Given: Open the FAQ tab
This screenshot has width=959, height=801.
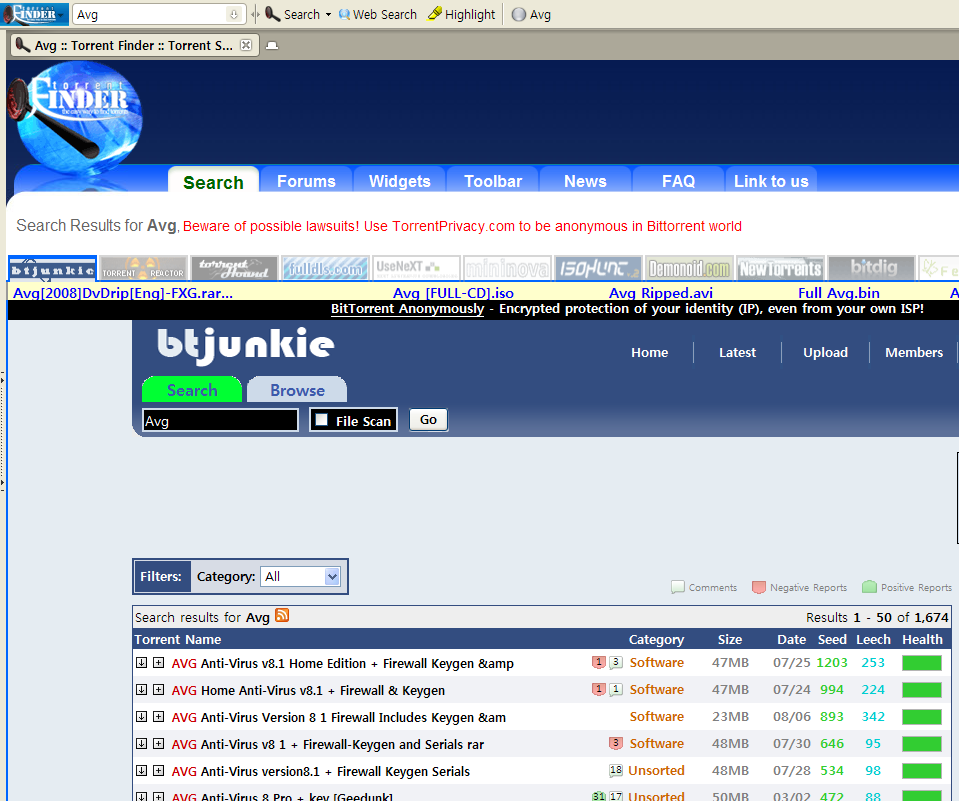Looking at the screenshot, I should (678, 181).
